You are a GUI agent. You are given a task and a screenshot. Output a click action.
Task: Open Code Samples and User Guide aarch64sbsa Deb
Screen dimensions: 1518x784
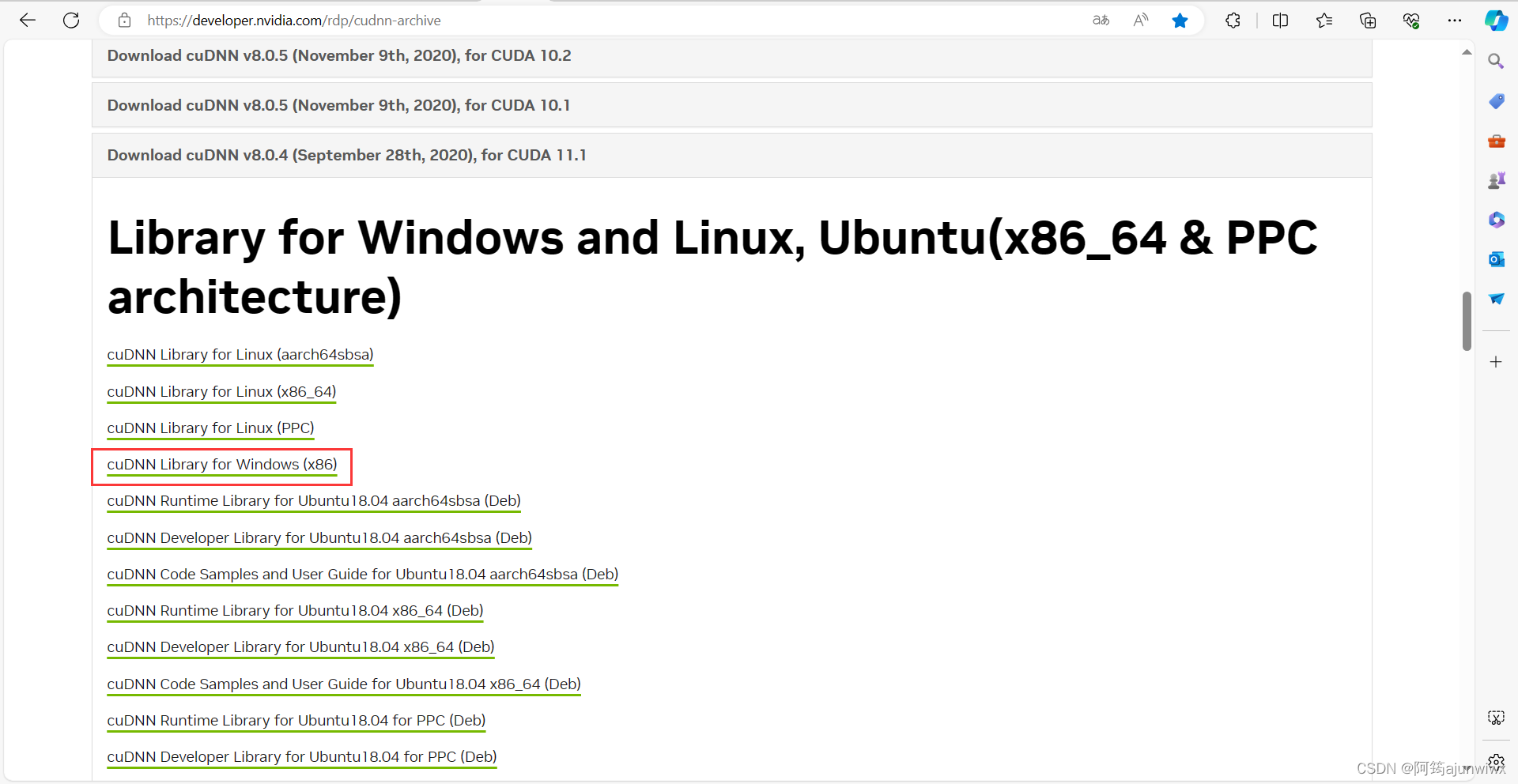point(363,575)
